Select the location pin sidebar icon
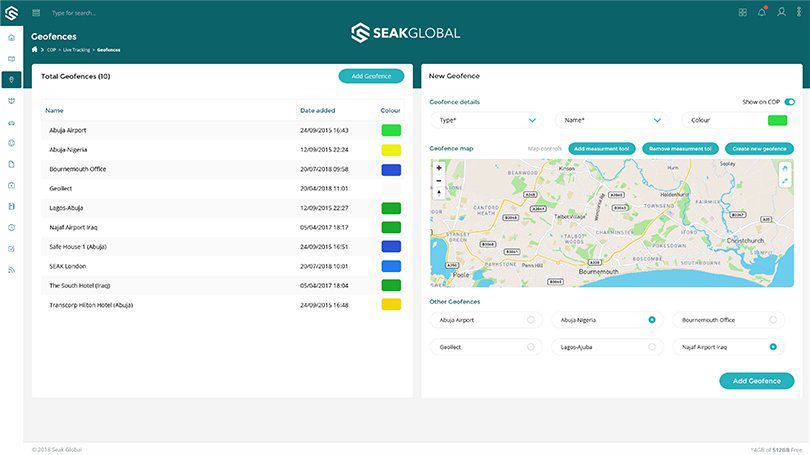The height and width of the screenshot is (455, 810). click(x=11, y=79)
